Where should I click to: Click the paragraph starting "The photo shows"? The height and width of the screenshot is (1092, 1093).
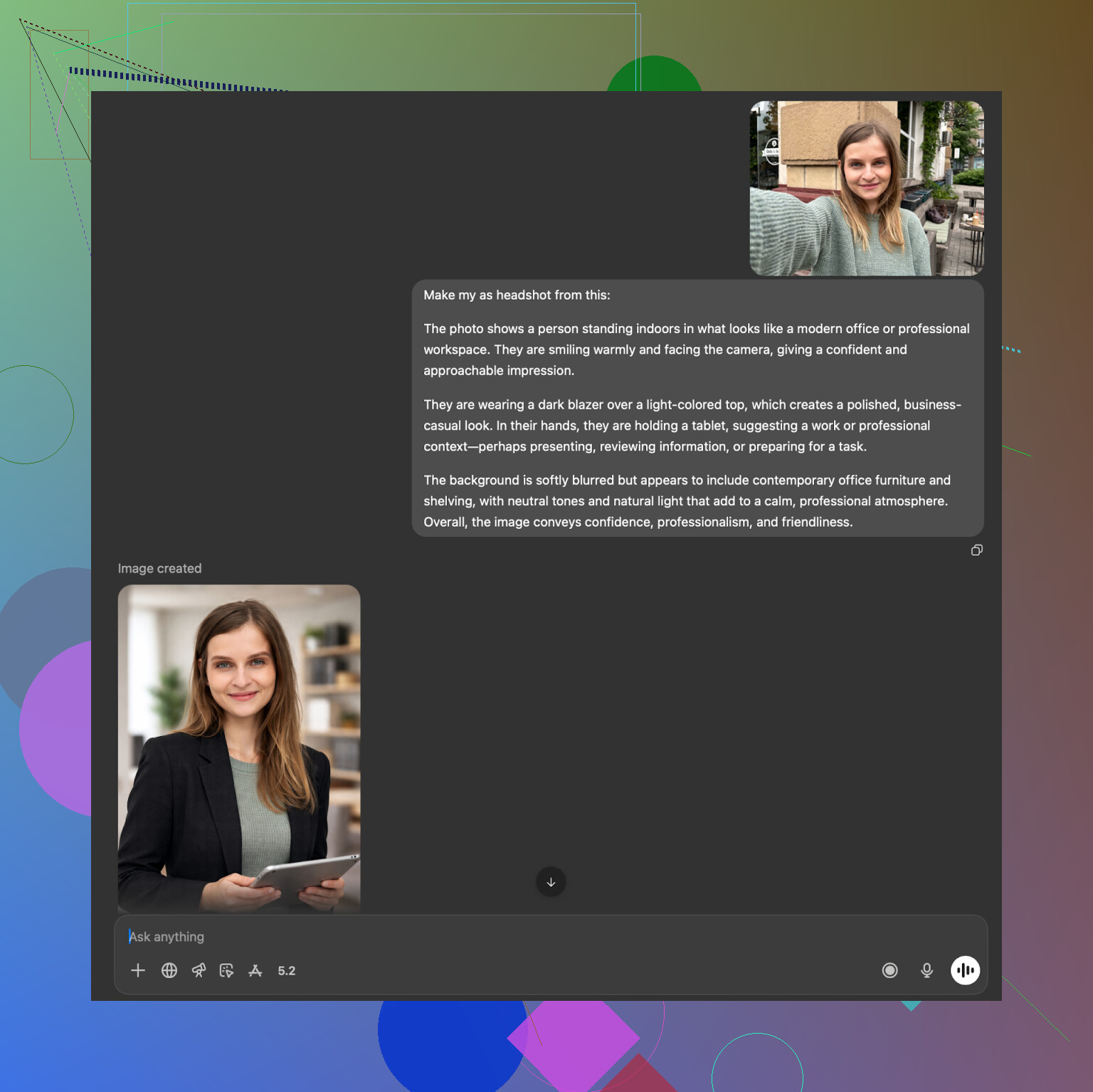(x=696, y=350)
